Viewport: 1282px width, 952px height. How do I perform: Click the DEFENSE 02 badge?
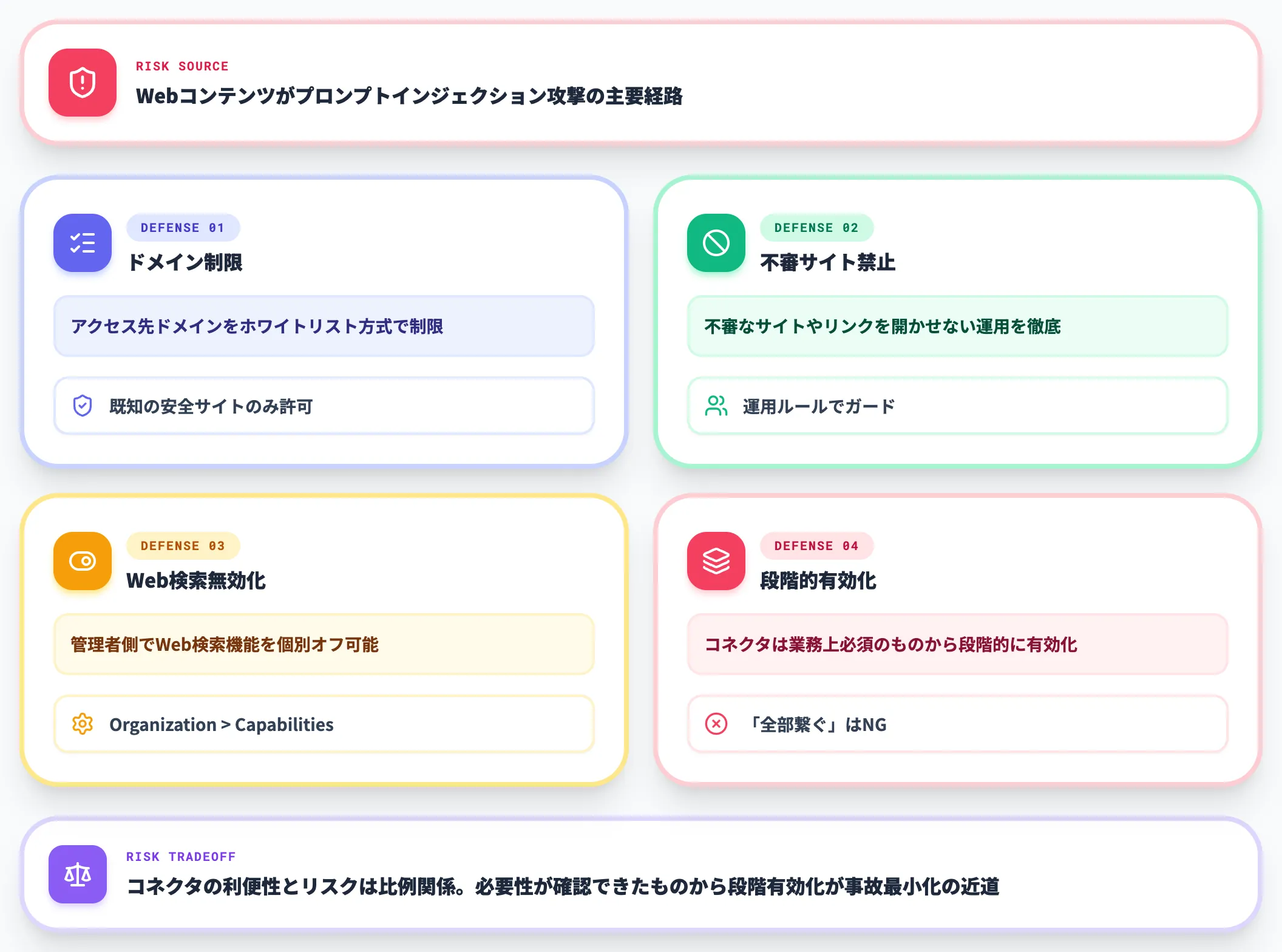[x=816, y=228]
